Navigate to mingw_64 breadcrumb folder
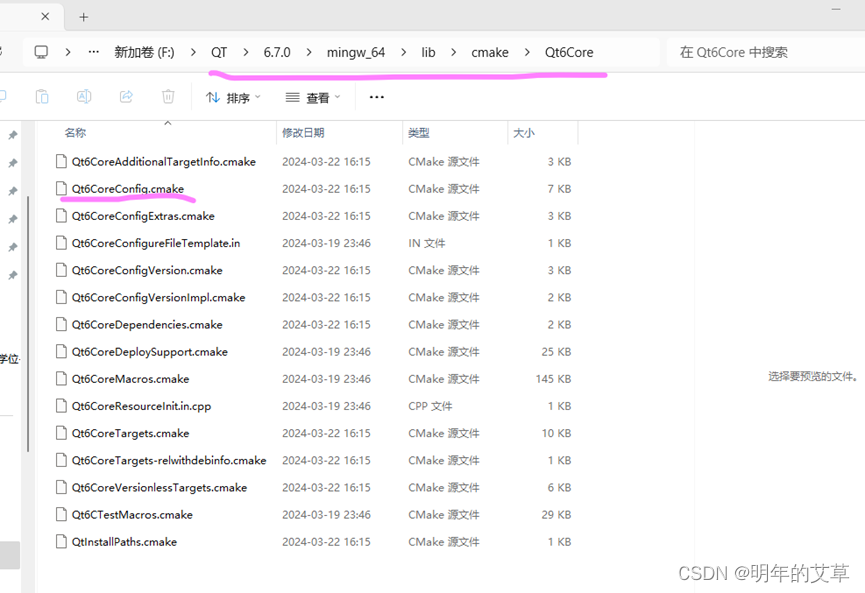The width and height of the screenshot is (865, 593). click(x=356, y=52)
